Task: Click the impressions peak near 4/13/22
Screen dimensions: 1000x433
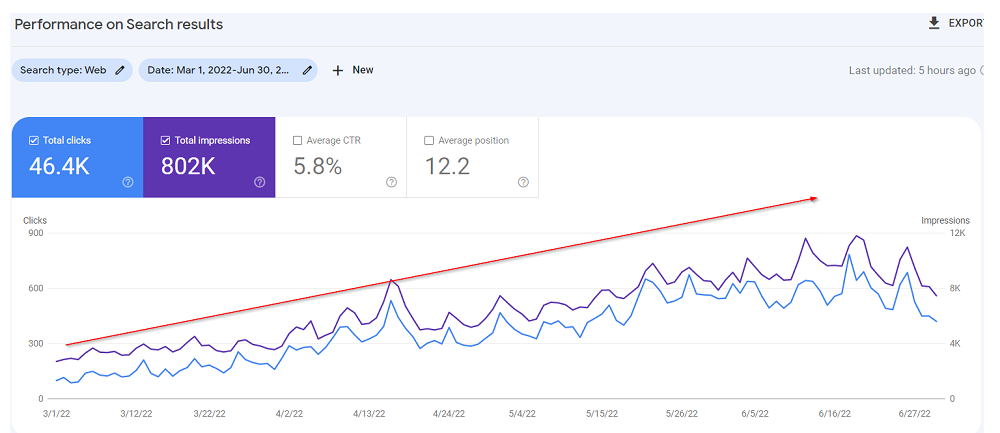Action: [392, 281]
